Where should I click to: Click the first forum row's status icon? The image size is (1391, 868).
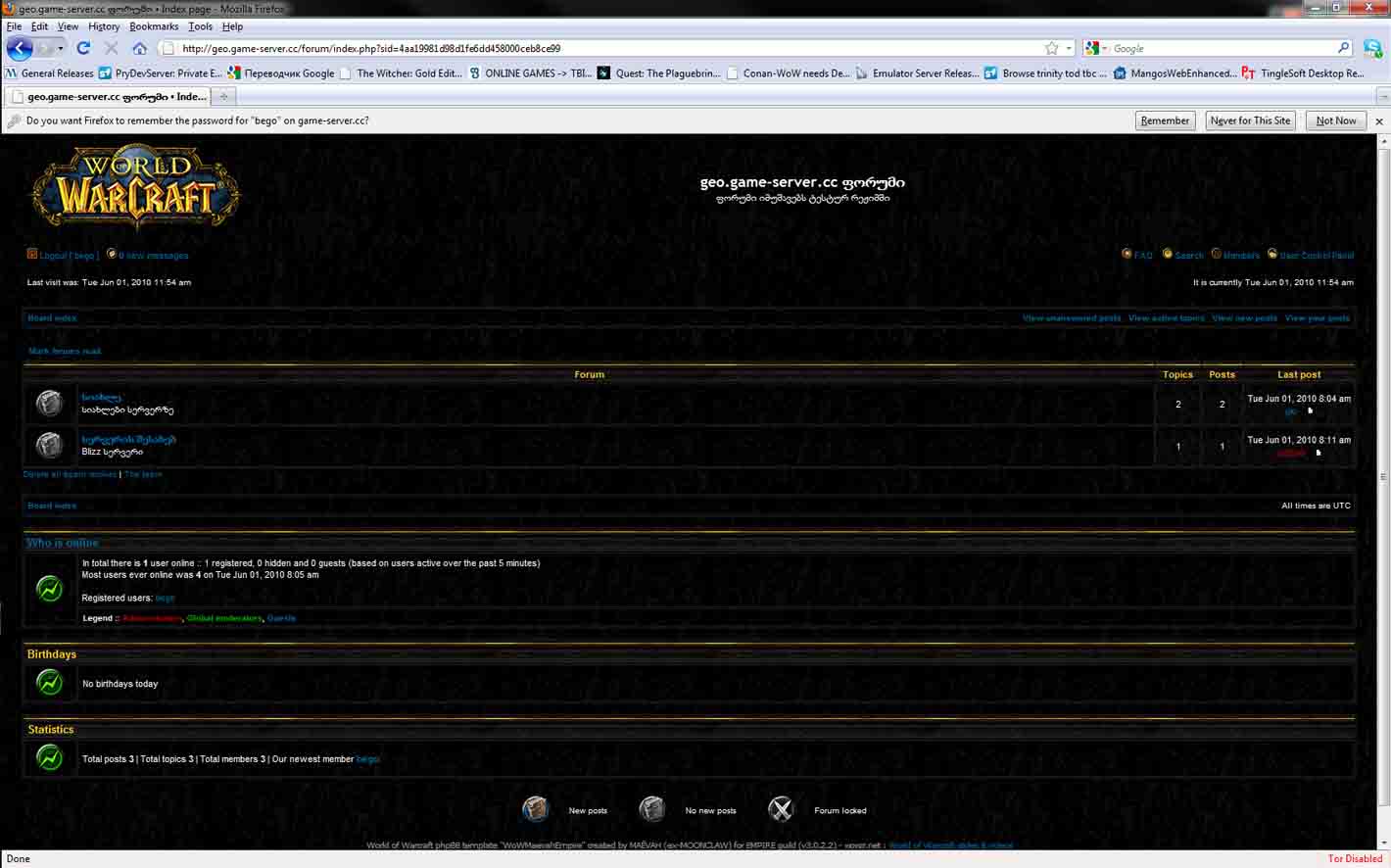click(49, 404)
